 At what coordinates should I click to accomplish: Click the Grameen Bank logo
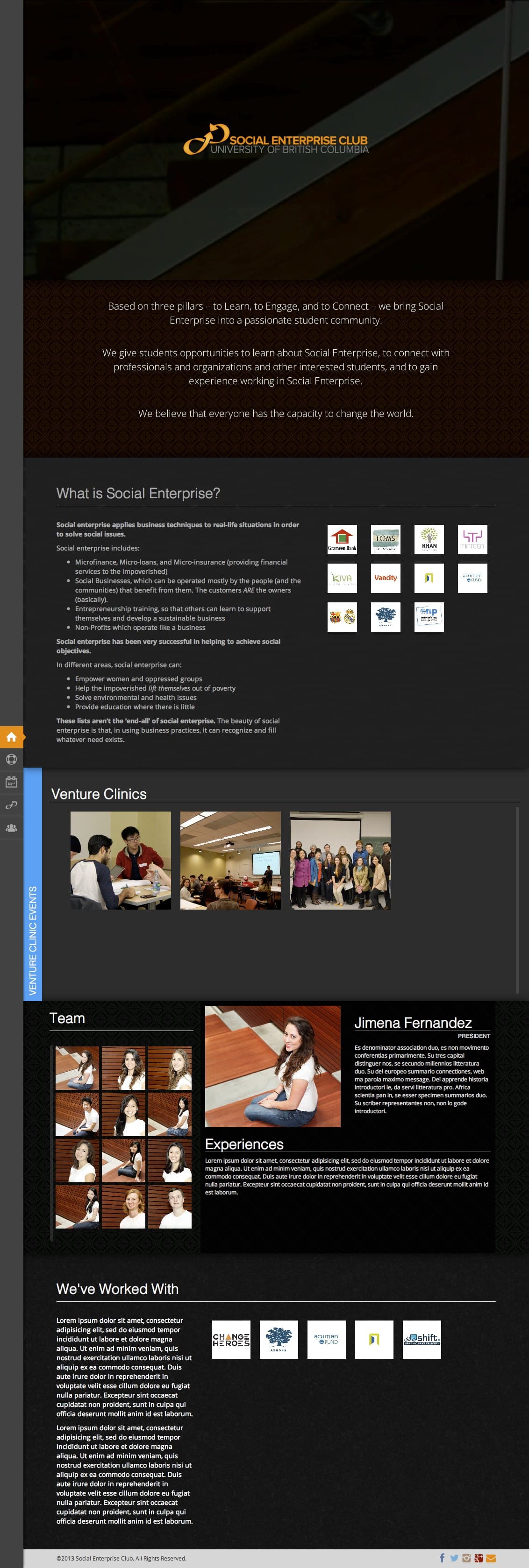[342, 539]
